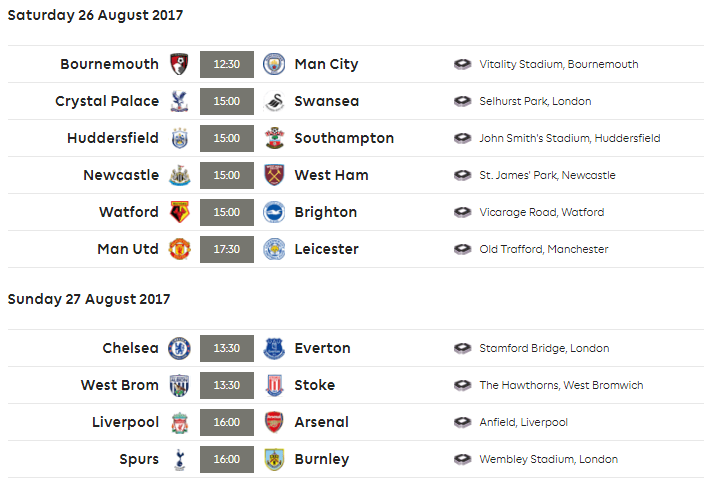Open the Man Utd club badge

pos(180,249)
